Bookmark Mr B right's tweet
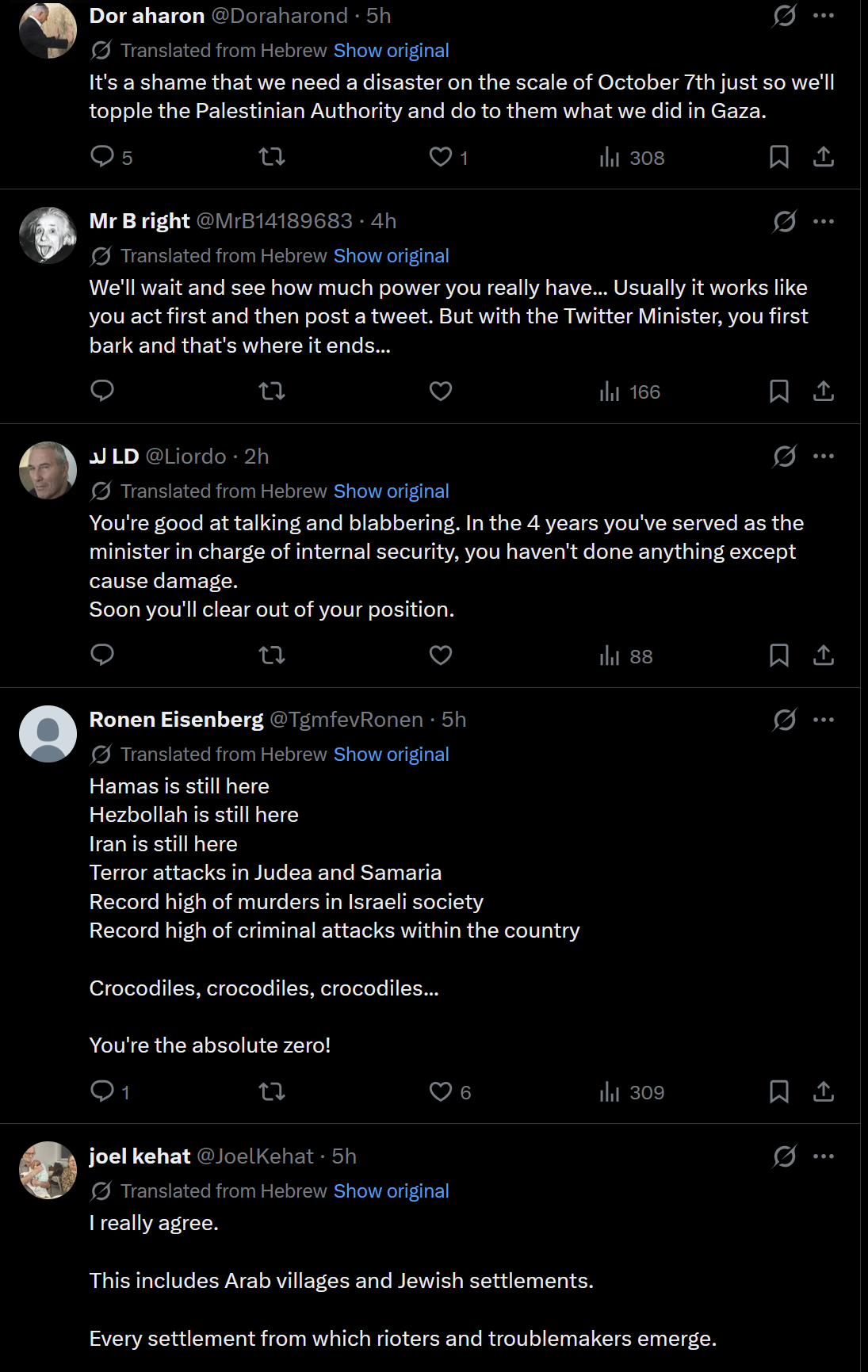The height and width of the screenshot is (1372, 868). coord(779,391)
